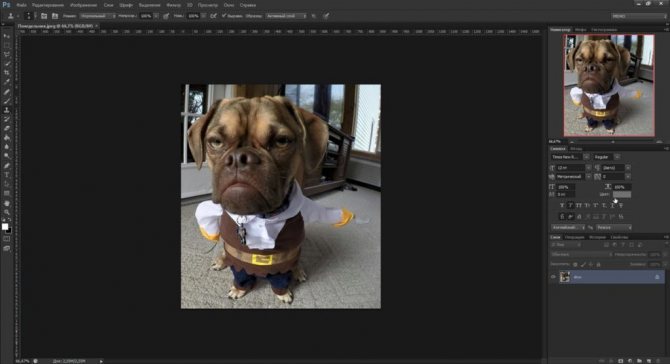Open the anti-aliasing method dropdown
Screen dimensions: 670x364
tap(614, 227)
